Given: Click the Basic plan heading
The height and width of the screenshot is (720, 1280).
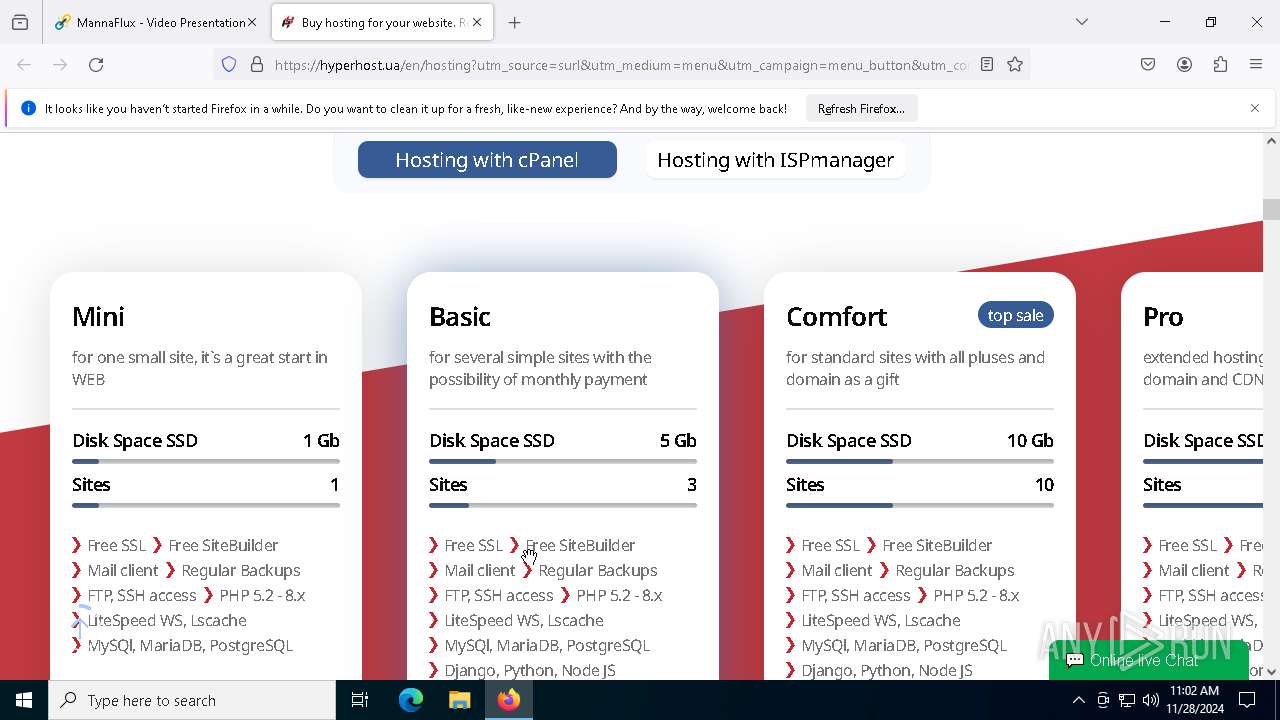Looking at the screenshot, I should (460, 316).
